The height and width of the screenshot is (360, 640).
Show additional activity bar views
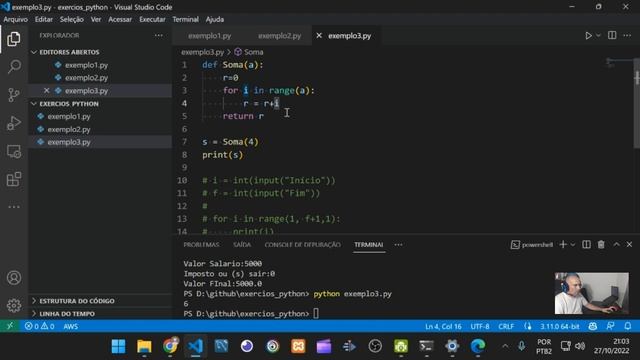[x=14, y=207]
